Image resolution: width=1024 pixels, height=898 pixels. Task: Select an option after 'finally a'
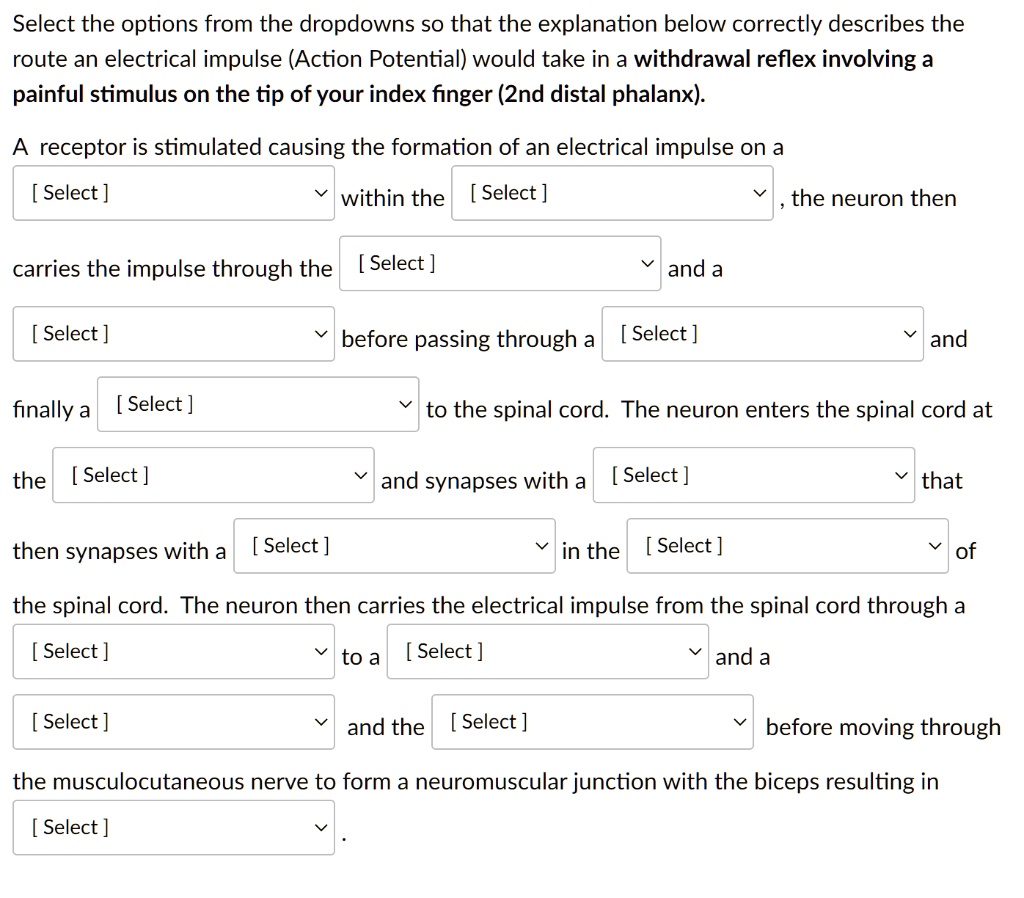255,403
